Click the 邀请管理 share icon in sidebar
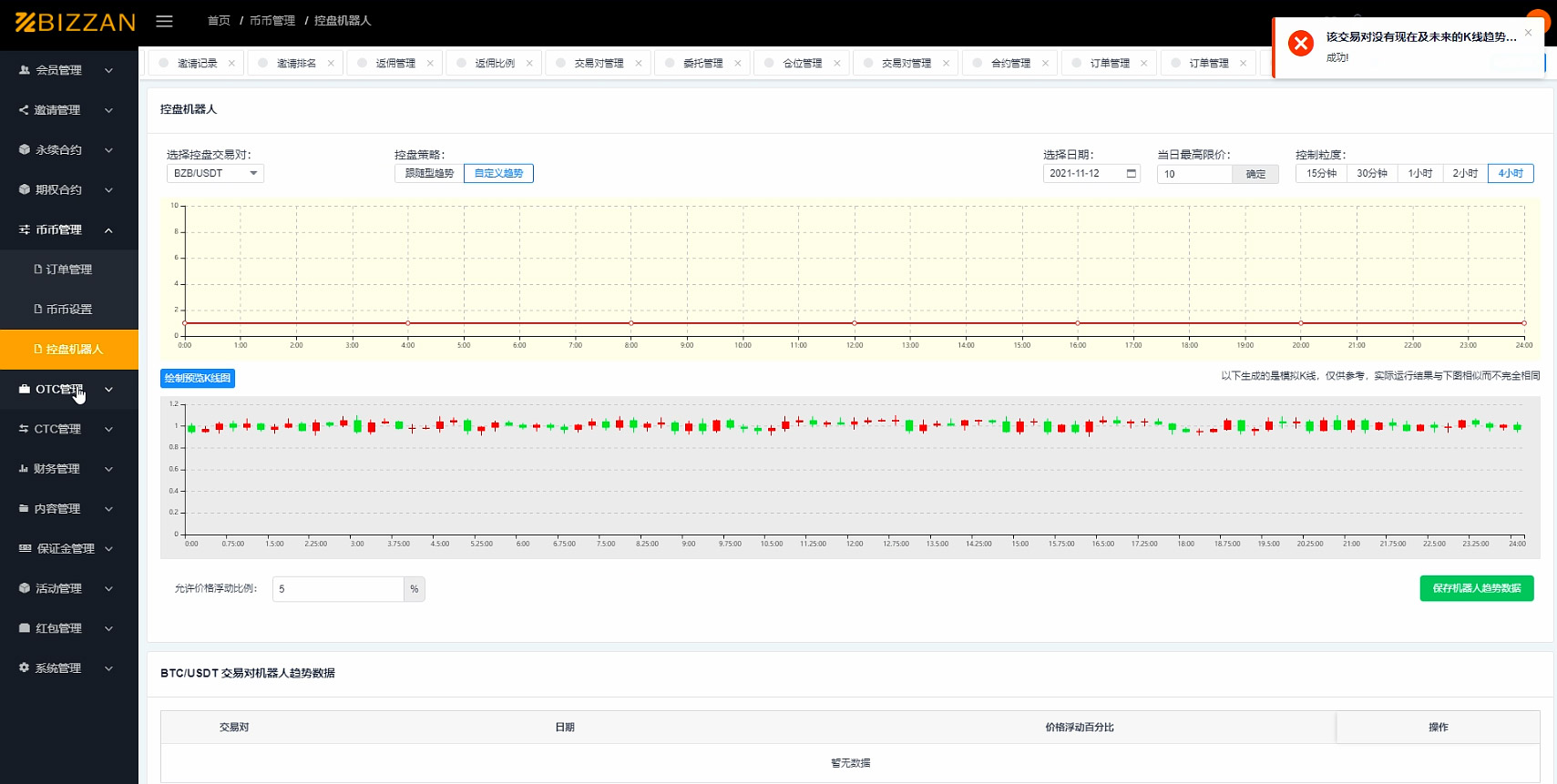Viewport: 1557px width, 784px height. click(24, 110)
